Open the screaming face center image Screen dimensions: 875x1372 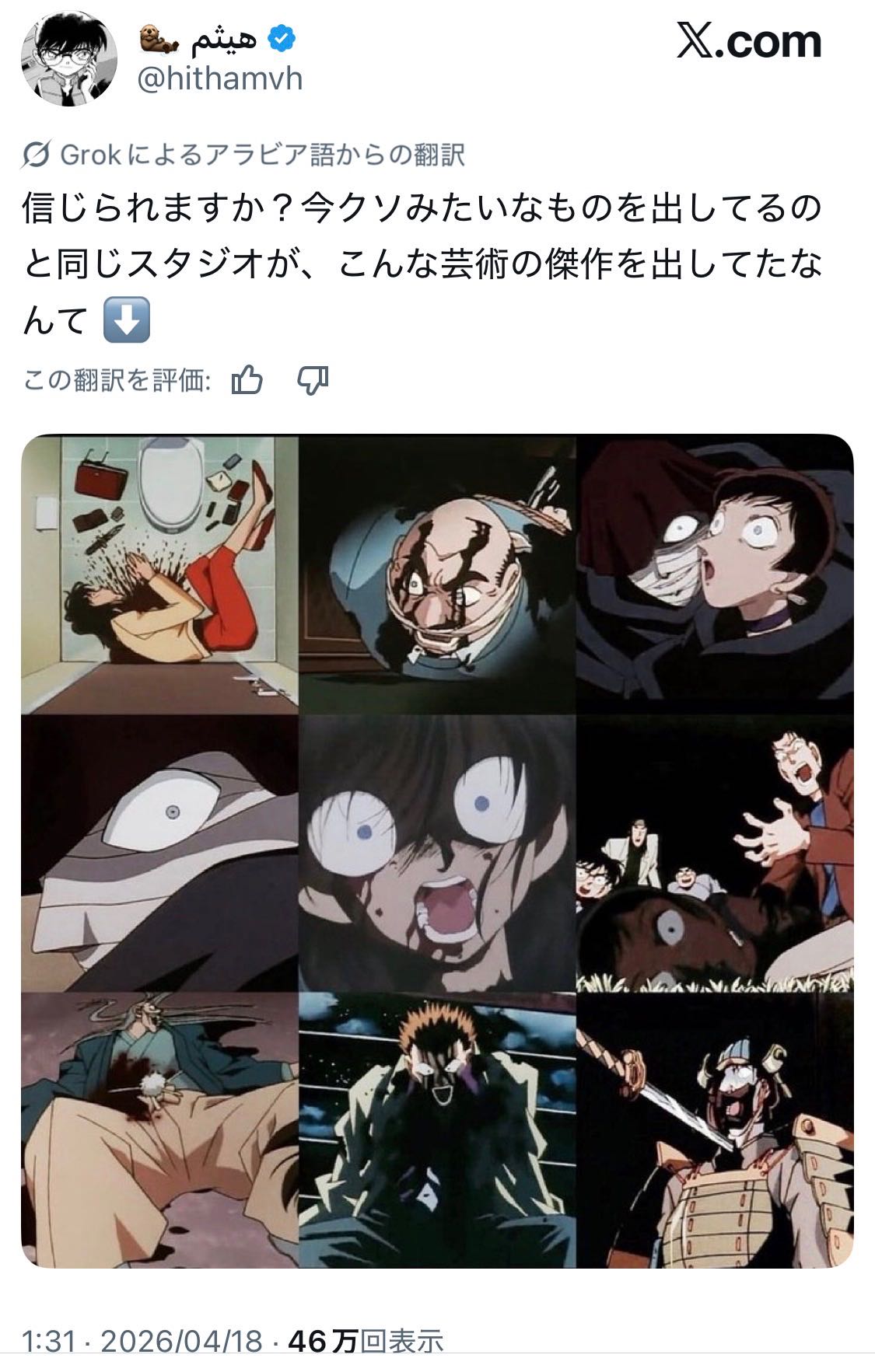tap(438, 853)
